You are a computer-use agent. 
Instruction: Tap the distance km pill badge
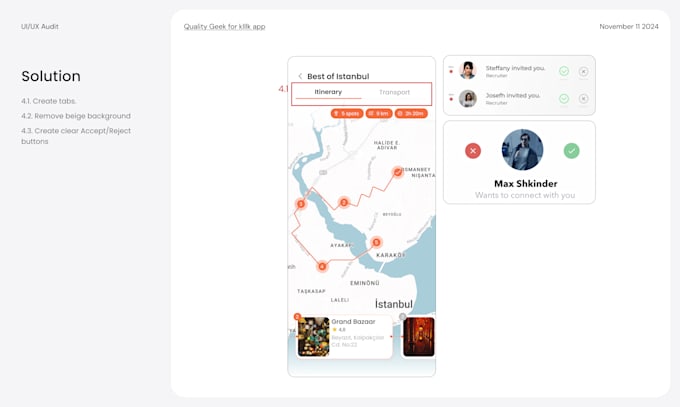[x=379, y=114]
